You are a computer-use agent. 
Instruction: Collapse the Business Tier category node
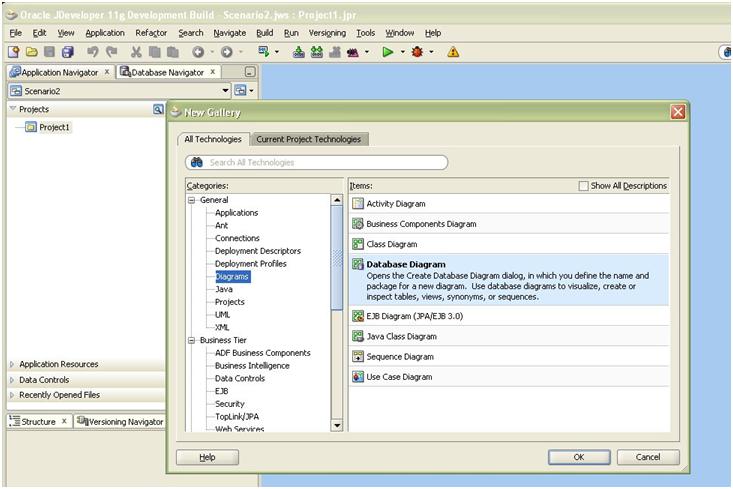point(191,340)
